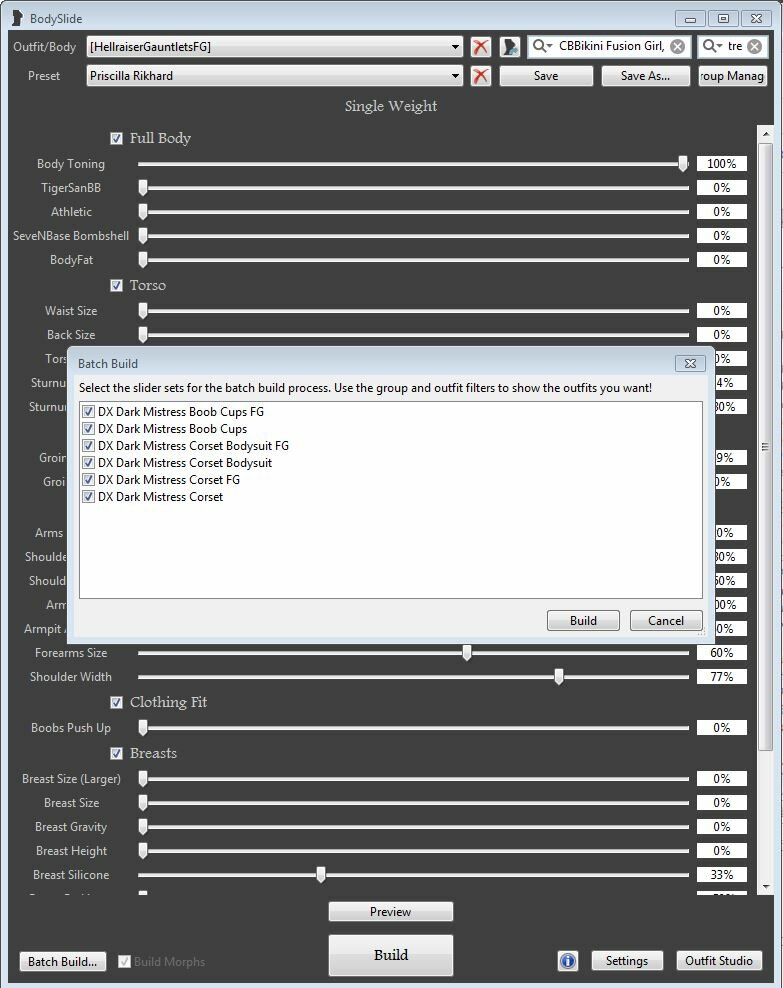The height and width of the screenshot is (988, 783).
Task: Delete the Priscilla Rikhard preset
Action: 481,76
